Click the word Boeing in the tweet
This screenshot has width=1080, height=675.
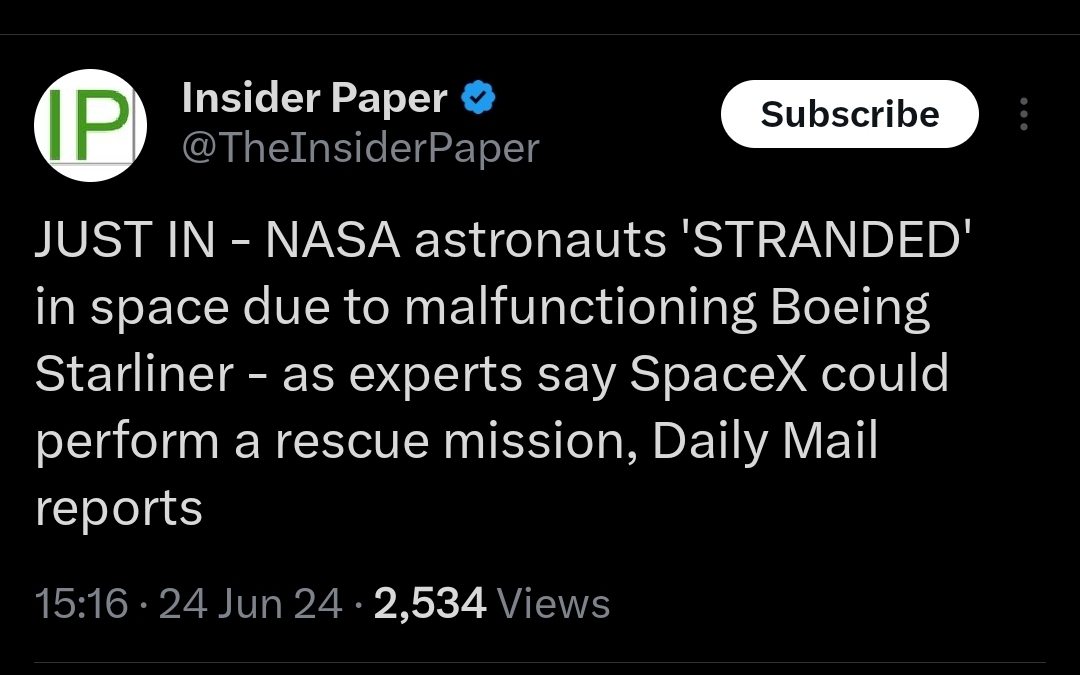point(850,309)
